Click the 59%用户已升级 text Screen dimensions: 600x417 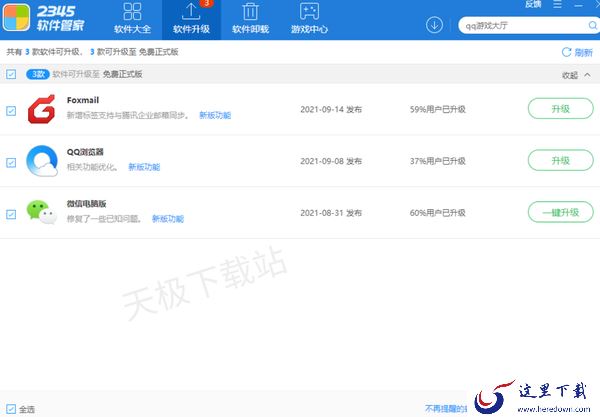[438, 109]
